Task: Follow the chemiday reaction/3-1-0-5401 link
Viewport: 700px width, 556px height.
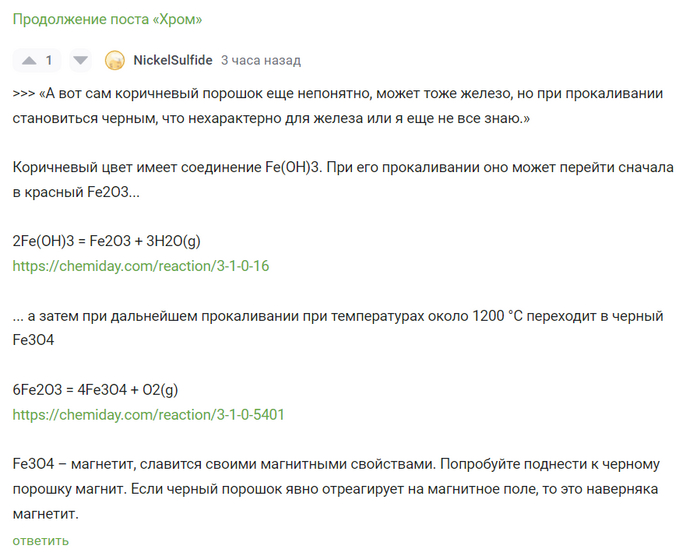Action: click(148, 414)
